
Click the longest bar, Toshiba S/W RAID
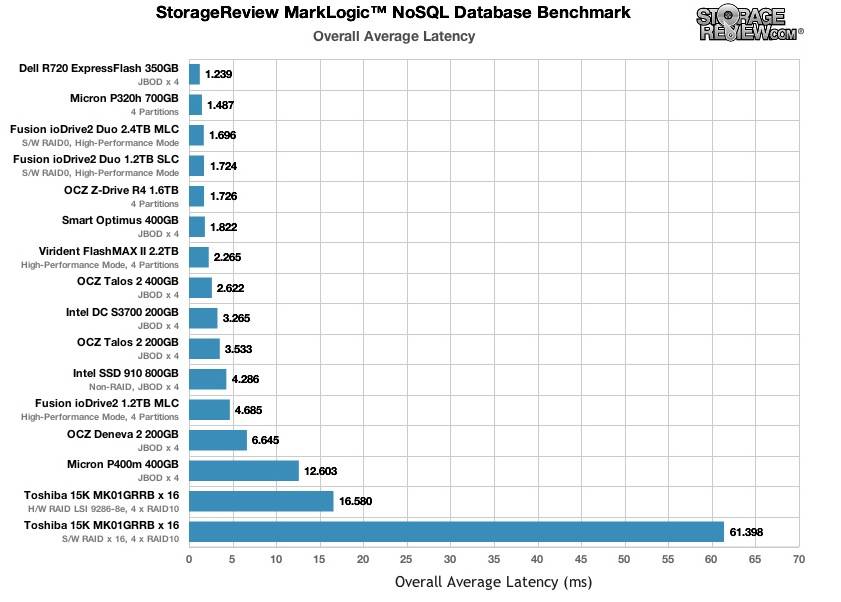(x=456, y=531)
